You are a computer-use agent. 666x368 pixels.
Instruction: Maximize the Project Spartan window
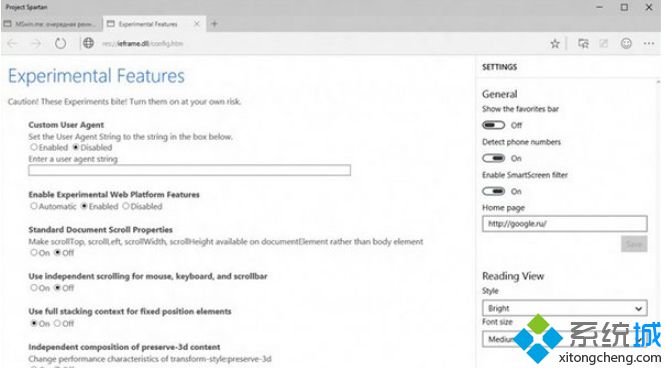pos(624,7)
